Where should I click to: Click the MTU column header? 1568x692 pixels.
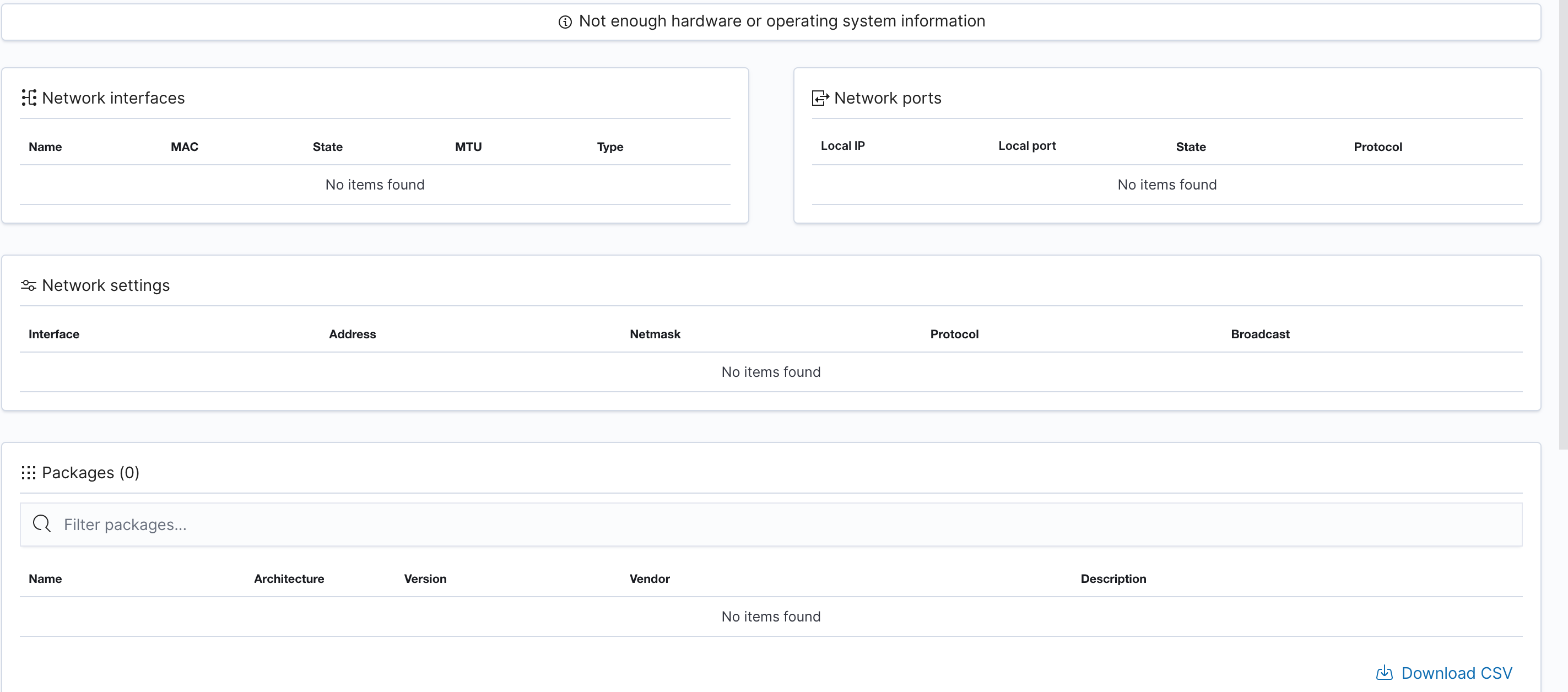[x=468, y=147]
